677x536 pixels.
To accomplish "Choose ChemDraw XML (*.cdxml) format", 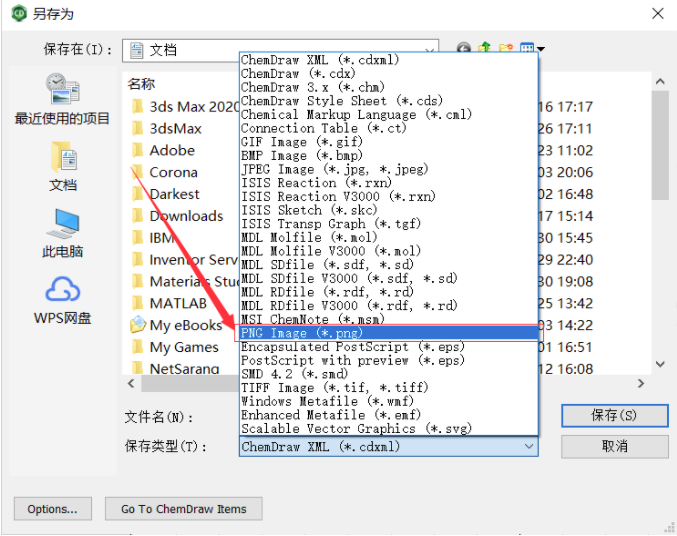I will click(389, 60).
